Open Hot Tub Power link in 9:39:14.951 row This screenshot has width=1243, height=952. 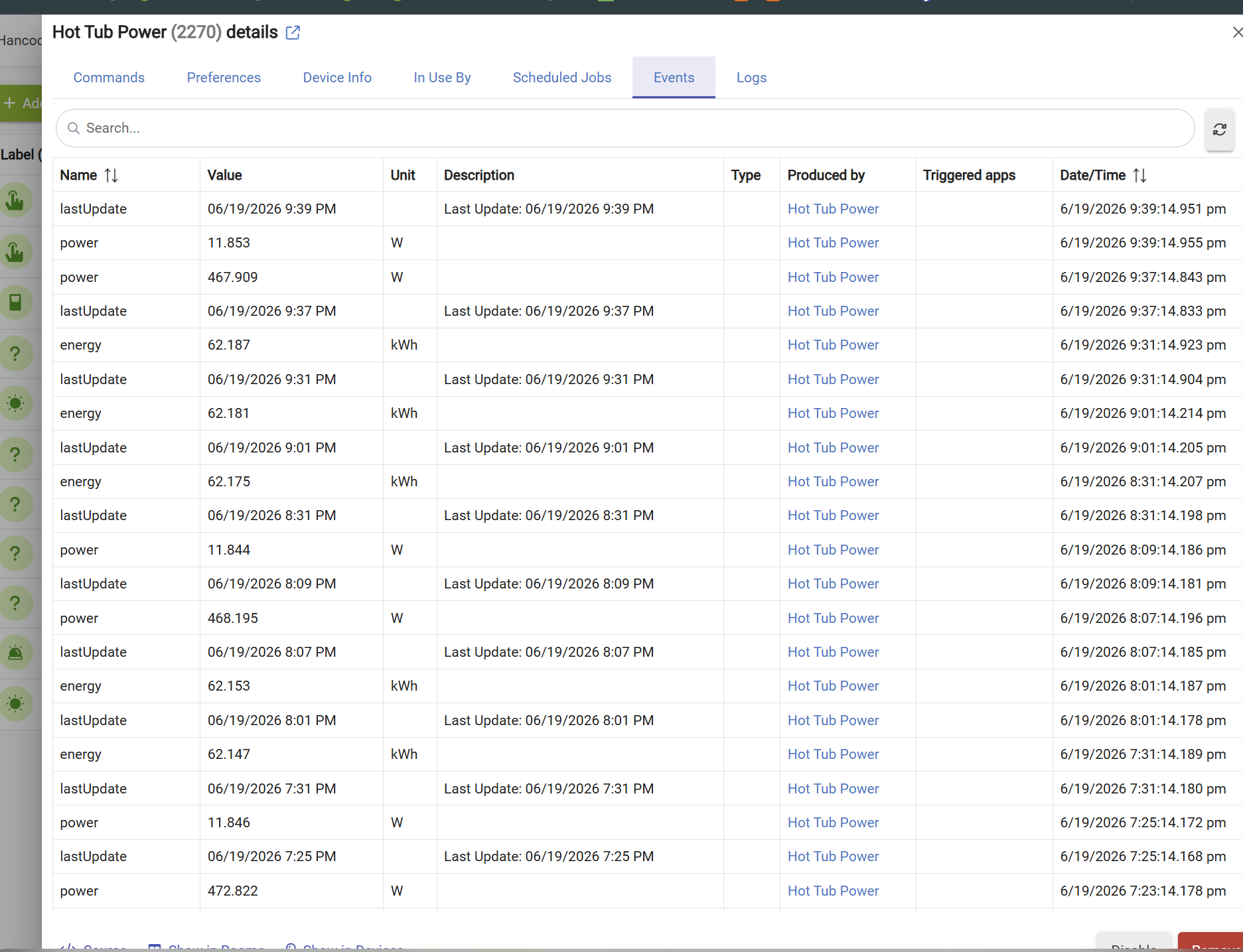point(833,209)
